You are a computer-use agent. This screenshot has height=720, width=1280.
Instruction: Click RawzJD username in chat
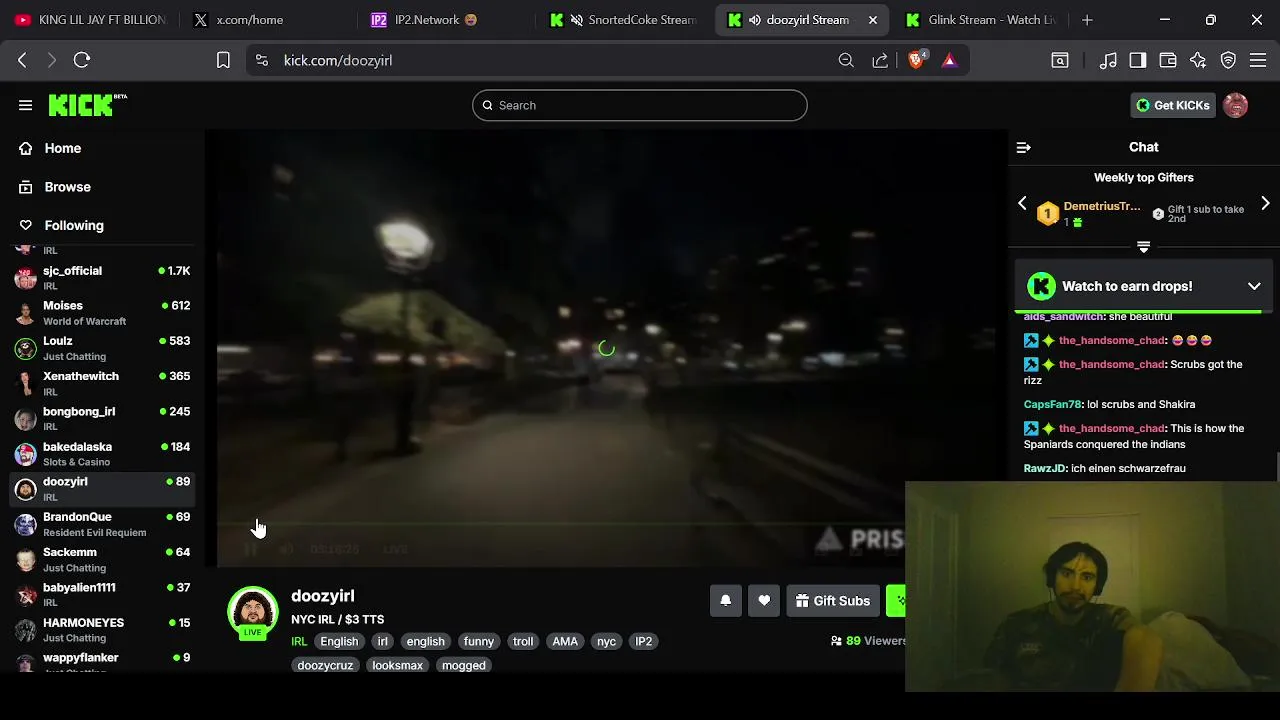(x=1045, y=468)
